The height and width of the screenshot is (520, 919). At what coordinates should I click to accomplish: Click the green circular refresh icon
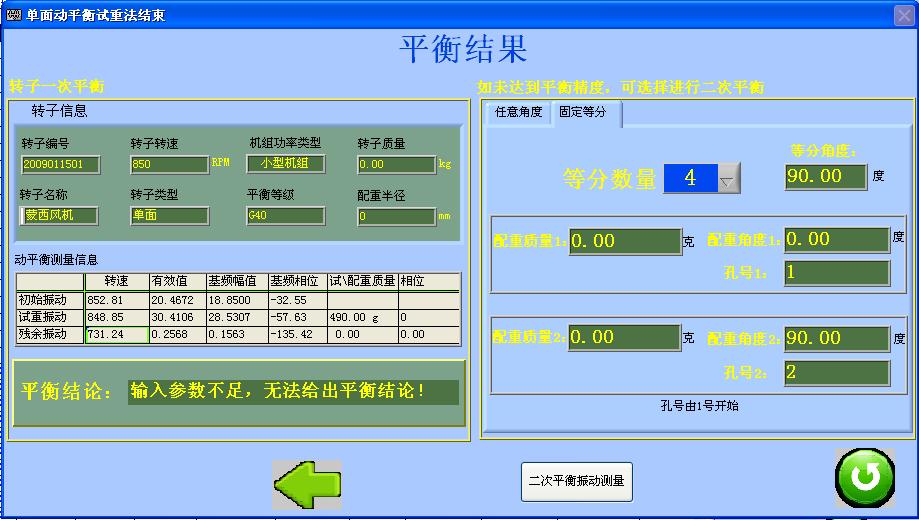click(x=865, y=478)
